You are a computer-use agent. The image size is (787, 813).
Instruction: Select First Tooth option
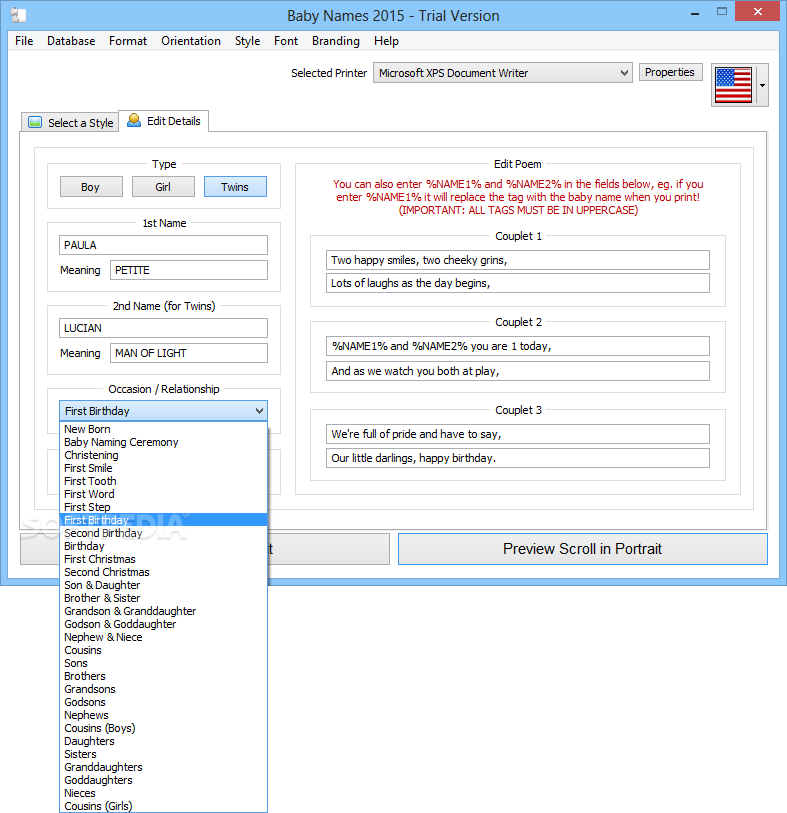tap(163, 481)
